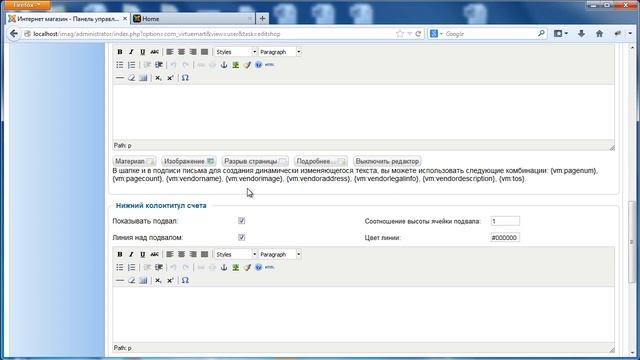The image size is (640, 360).
Task: Toggle Bold in the footer editor toolbar
Action: (120, 254)
